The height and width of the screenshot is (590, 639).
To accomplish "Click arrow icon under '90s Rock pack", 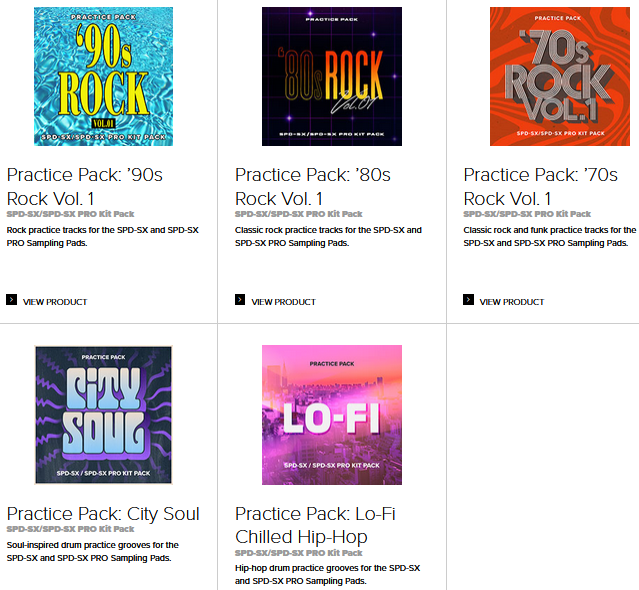I will coord(11,300).
